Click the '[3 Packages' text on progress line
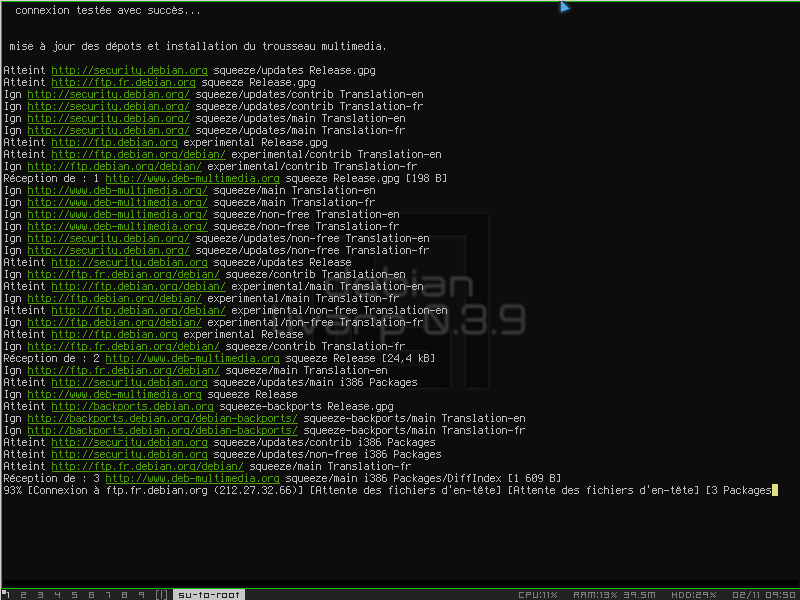This screenshot has height=600, width=800. coord(738,490)
